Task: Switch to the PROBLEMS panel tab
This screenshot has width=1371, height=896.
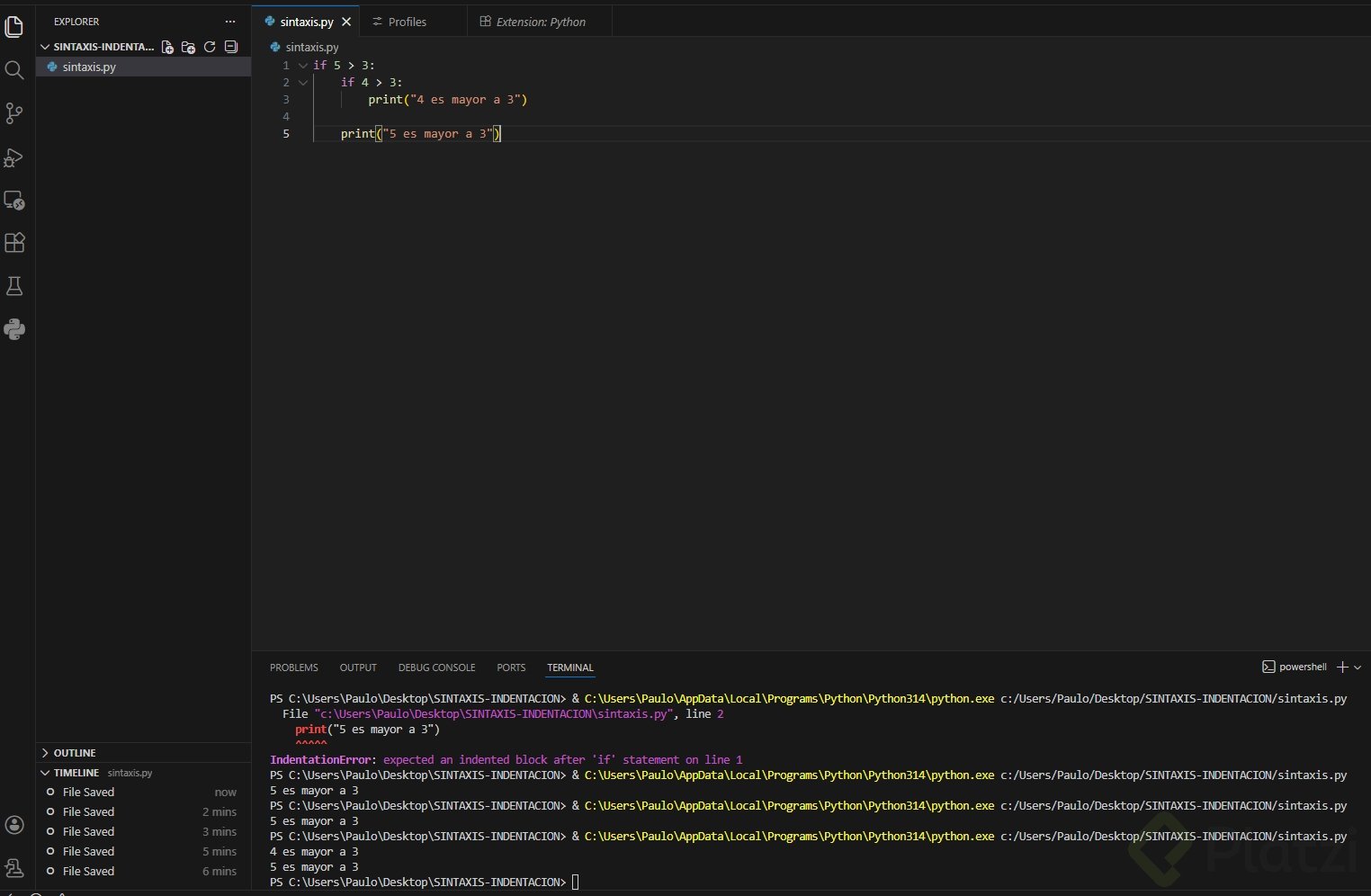Action: (293, 668)
